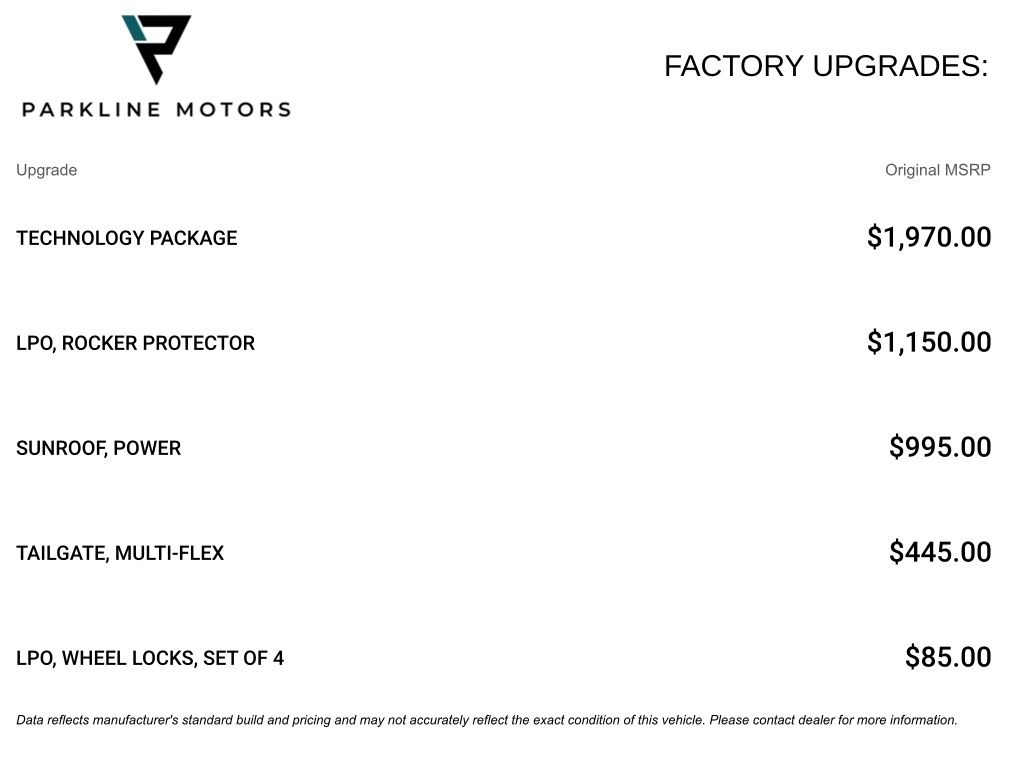This screenshot has height=768, width=1024.
Task: Click the $85.00 price
Action: [948, 657]
